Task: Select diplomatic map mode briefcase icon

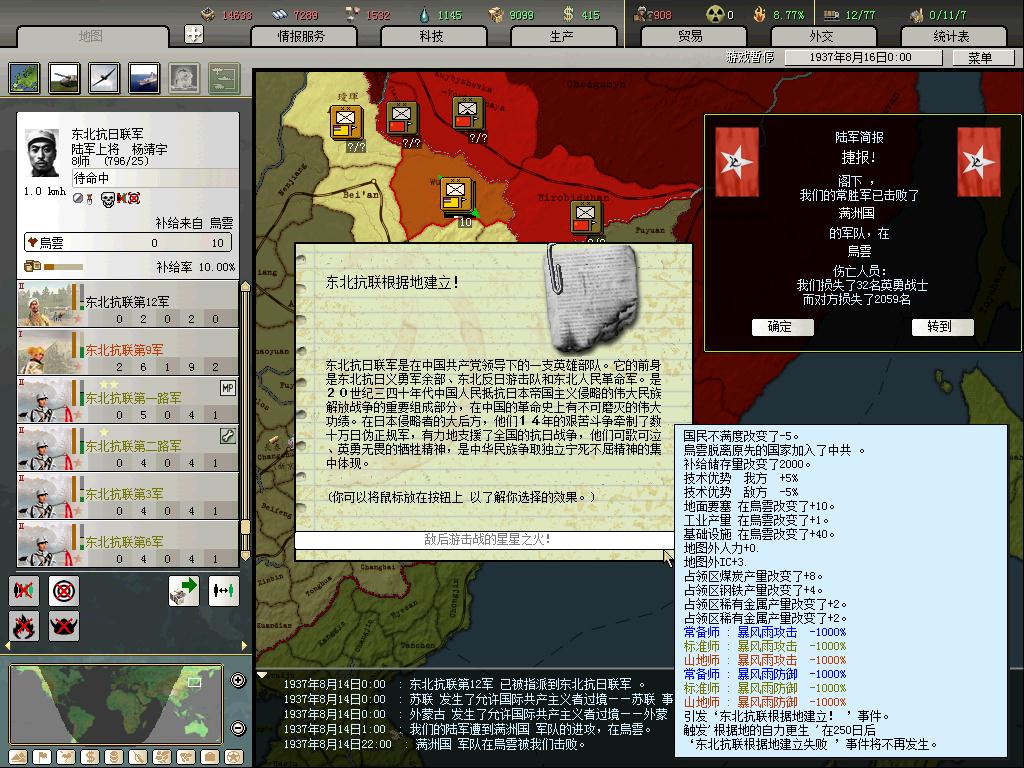Action: [210, 758]
